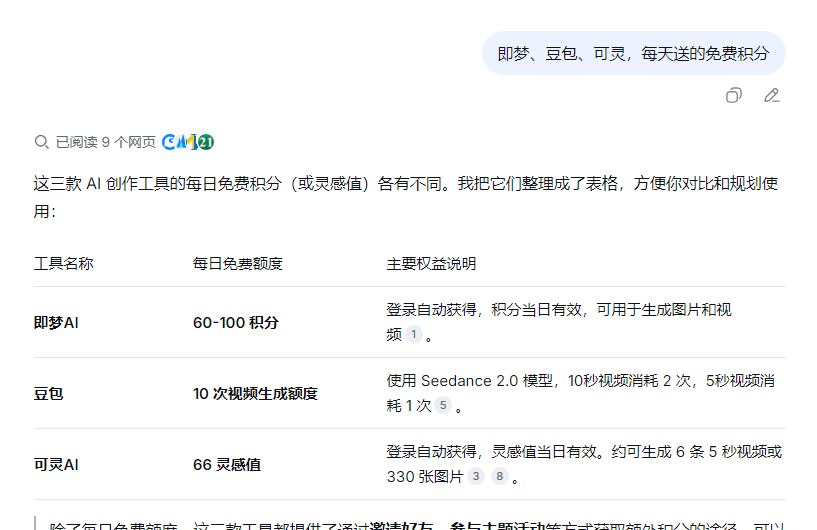The image size is (817, 530).
Task: Copy the user message with the copy icon
Action: click(734, 95)
